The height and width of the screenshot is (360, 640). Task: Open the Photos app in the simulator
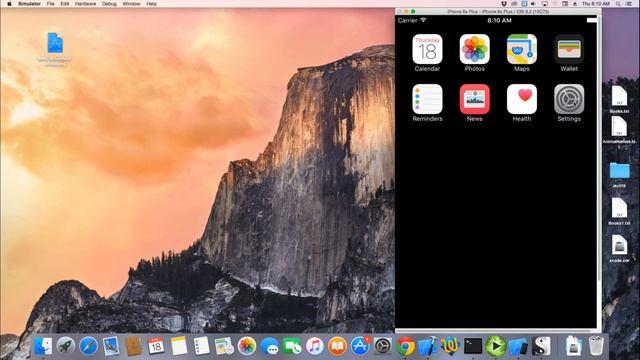(x=474, y=49)
